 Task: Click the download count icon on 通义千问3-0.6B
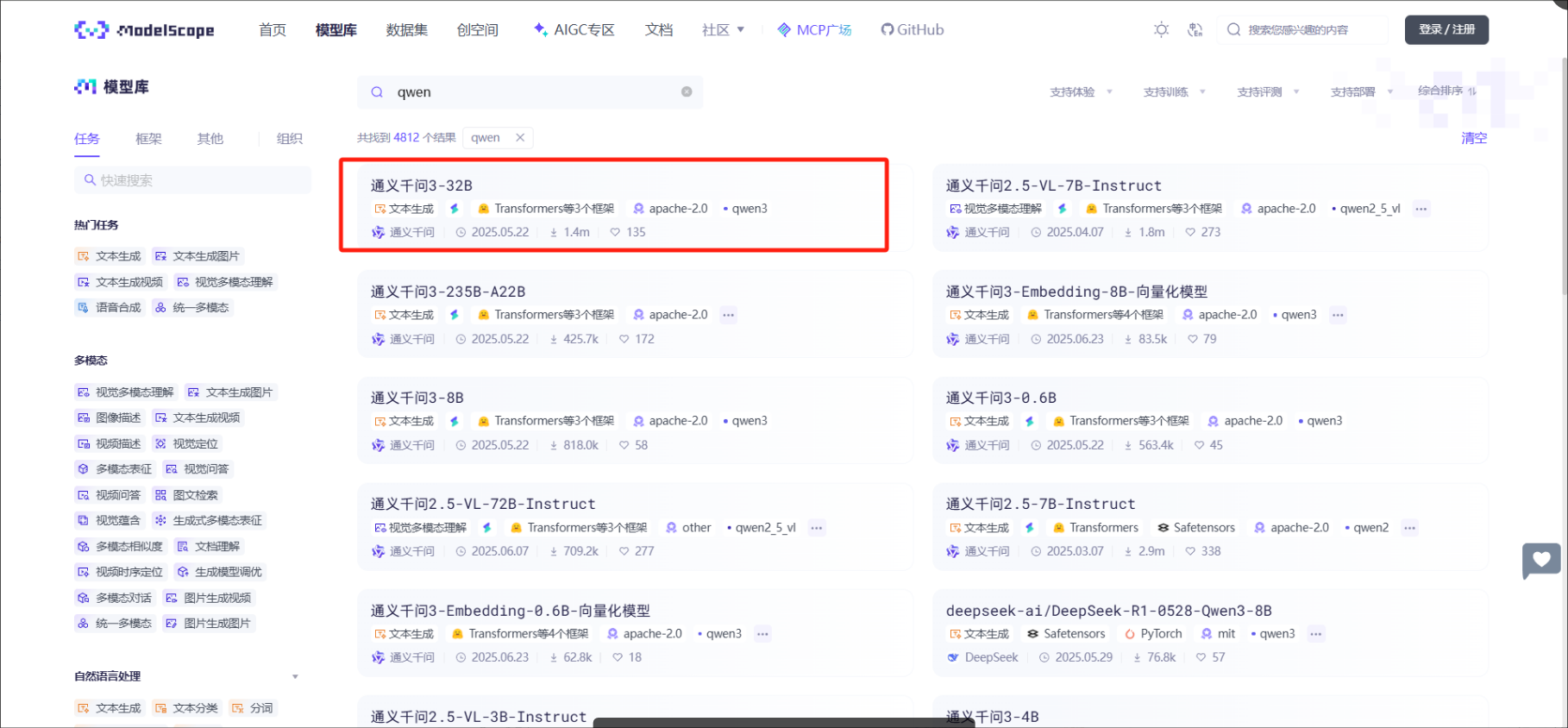pyautogui.click(x=1128, y=445)
